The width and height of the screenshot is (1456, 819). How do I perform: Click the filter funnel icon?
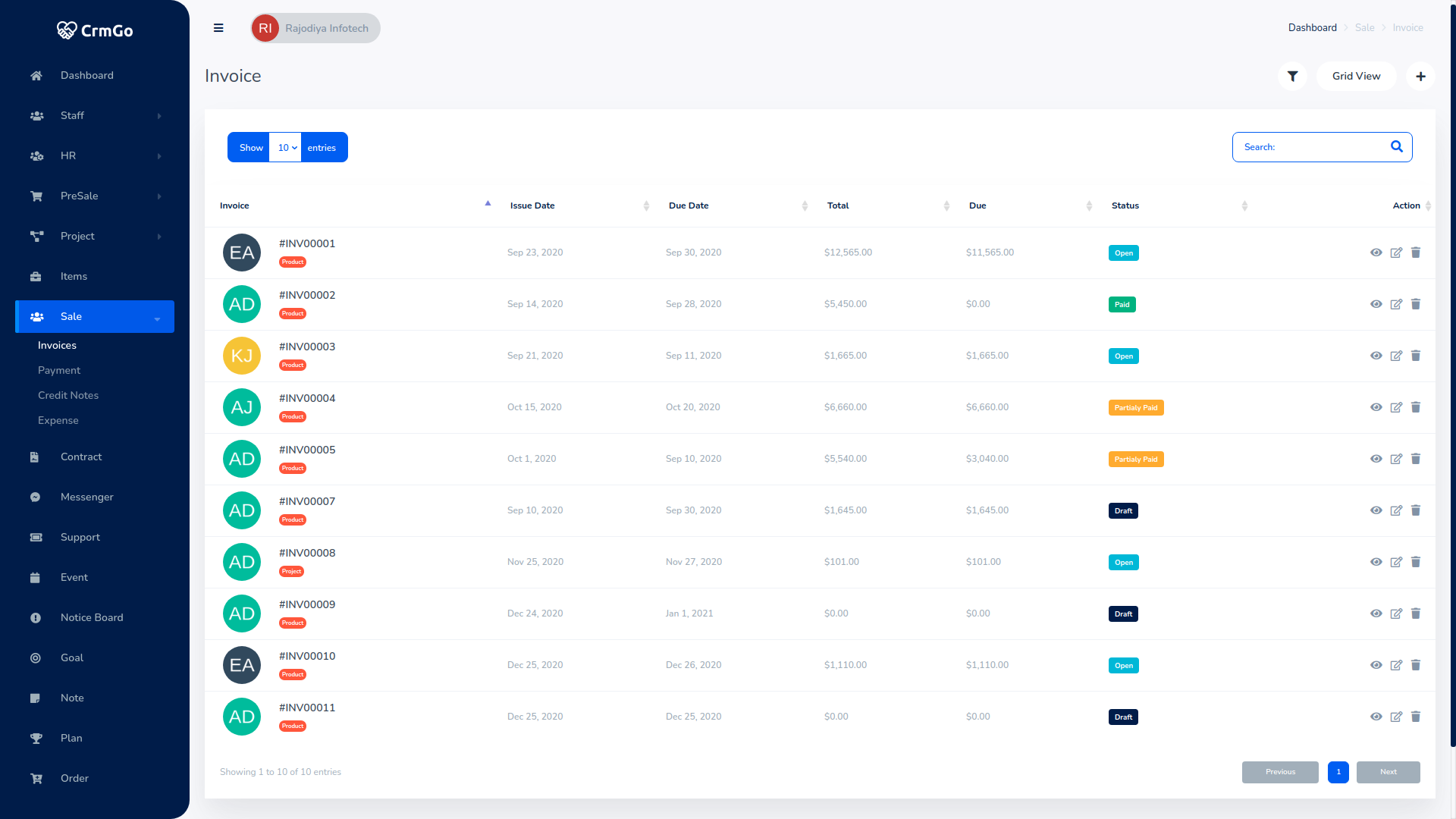pyautogui.click(x=1292, y=76)
